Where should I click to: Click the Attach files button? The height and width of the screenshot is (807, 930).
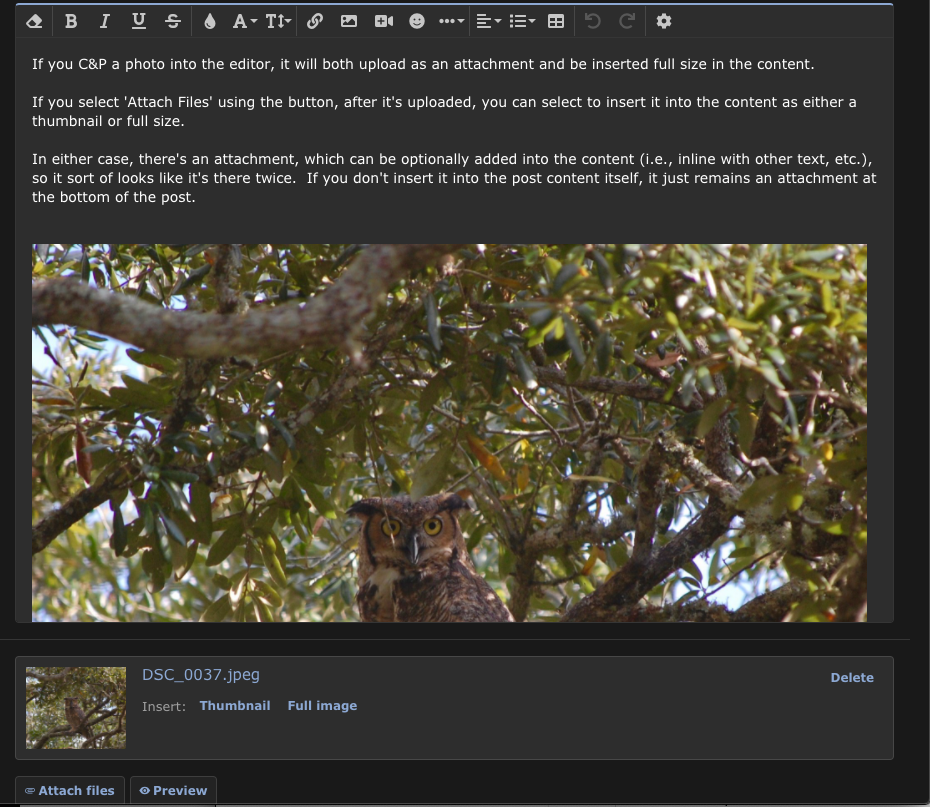[x=70, y=790]
